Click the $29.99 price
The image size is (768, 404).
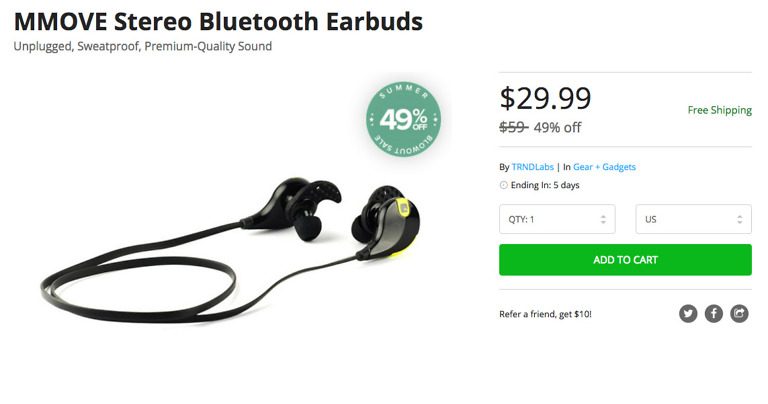[x=545, y=98]
